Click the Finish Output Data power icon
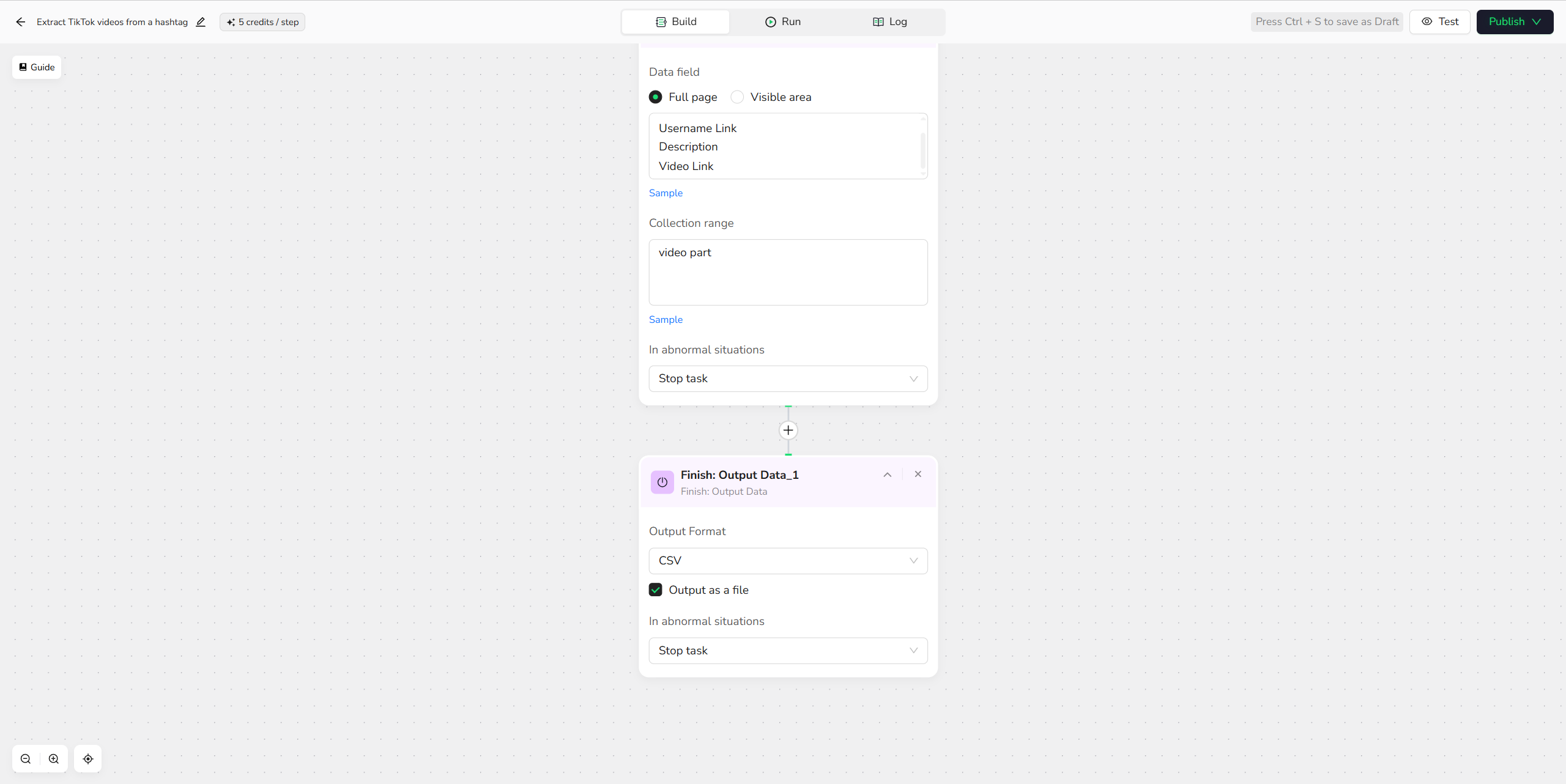This screenshot has width=1566, height=784. coord(662,482)
